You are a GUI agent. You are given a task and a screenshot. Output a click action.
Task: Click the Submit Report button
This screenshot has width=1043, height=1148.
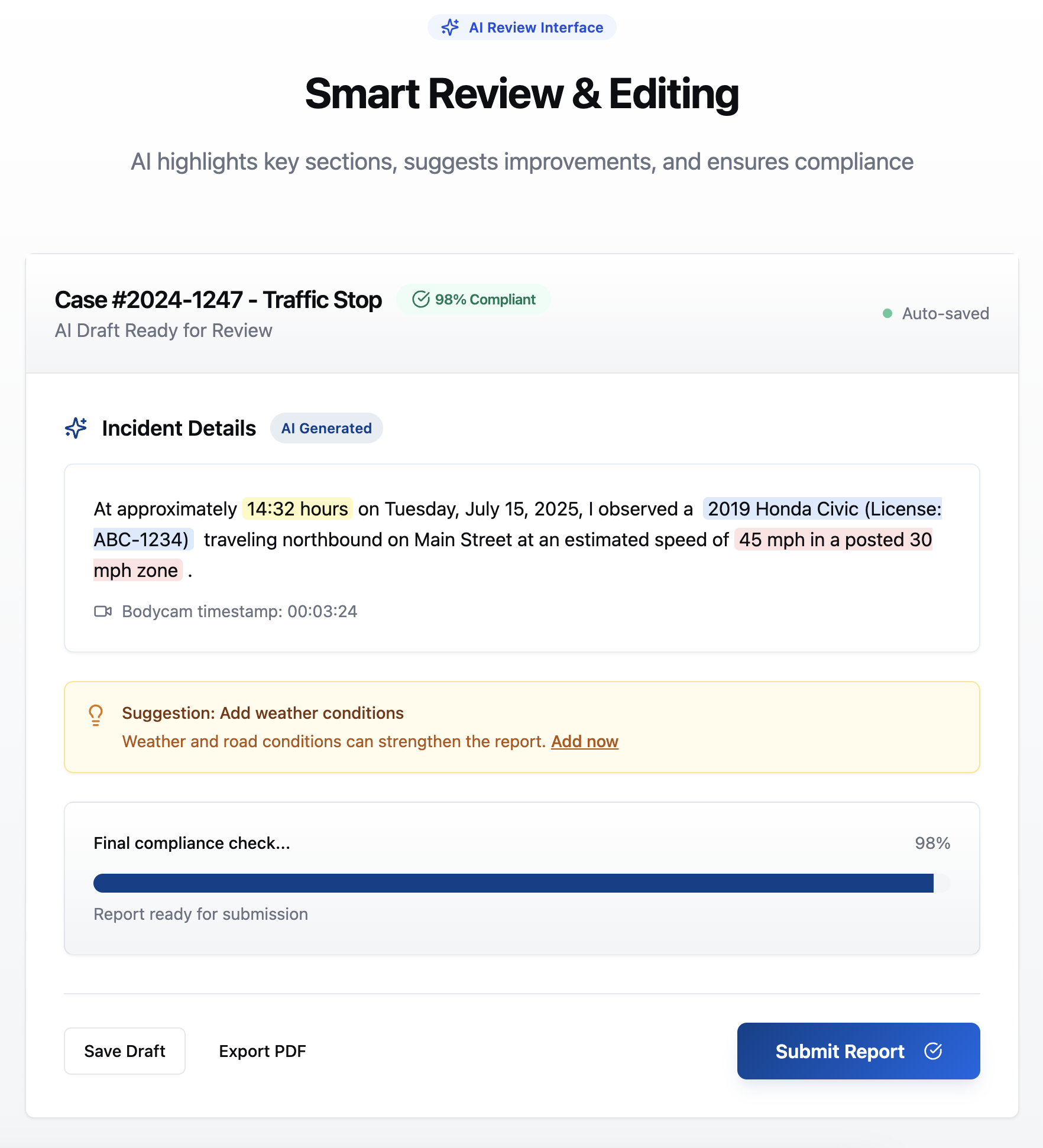point(859,1051)
